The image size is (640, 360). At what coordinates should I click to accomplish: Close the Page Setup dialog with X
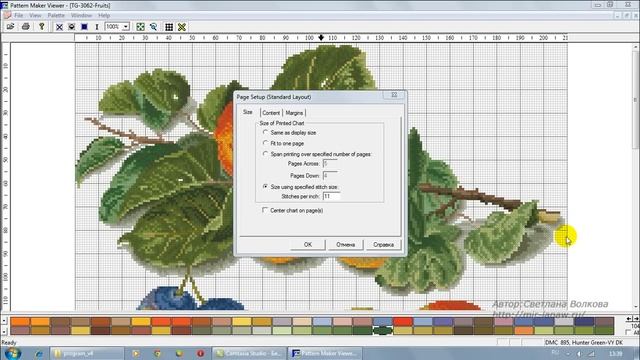[x=394, y=95]
